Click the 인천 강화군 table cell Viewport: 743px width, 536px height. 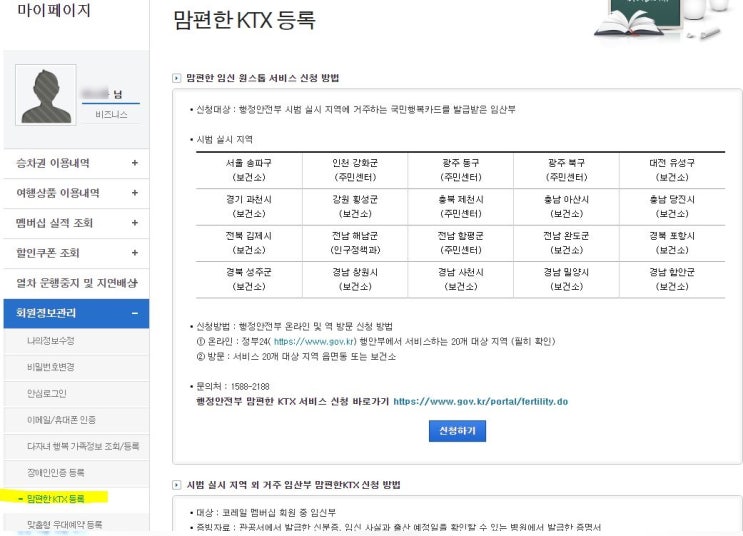355,170
